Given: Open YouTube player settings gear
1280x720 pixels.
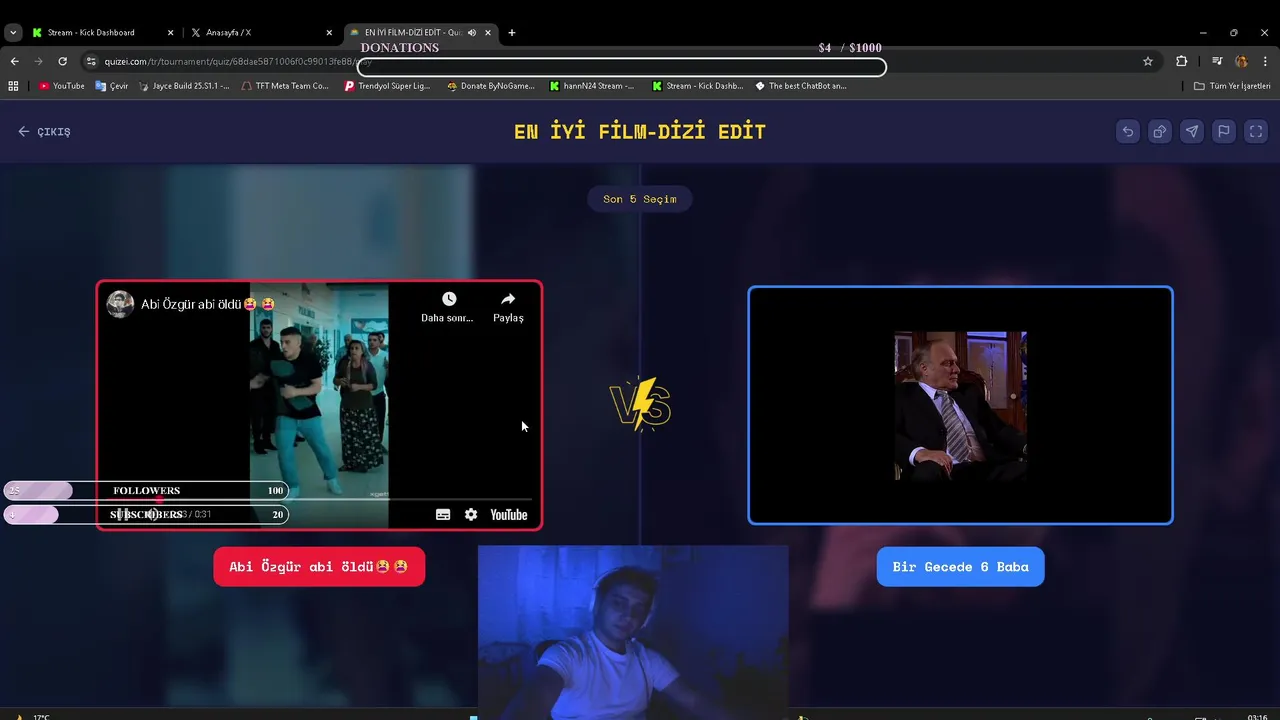Looking at the screenshot, I should pos(471,515).
